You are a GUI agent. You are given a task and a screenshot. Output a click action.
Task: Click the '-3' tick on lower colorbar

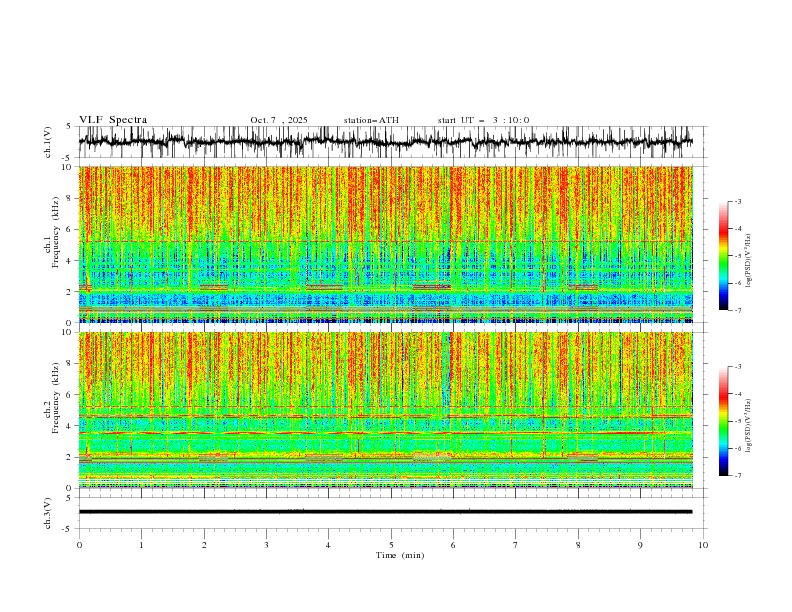738,367
